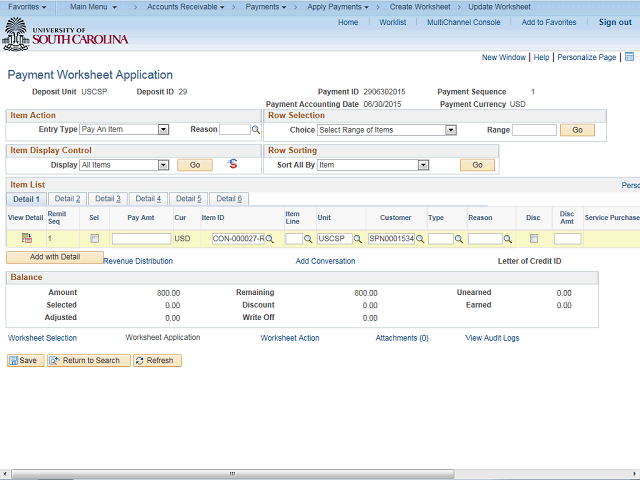The image size is (640, 480).
Task: Toggle the Disc checkbox in item row
Action: 533,239
